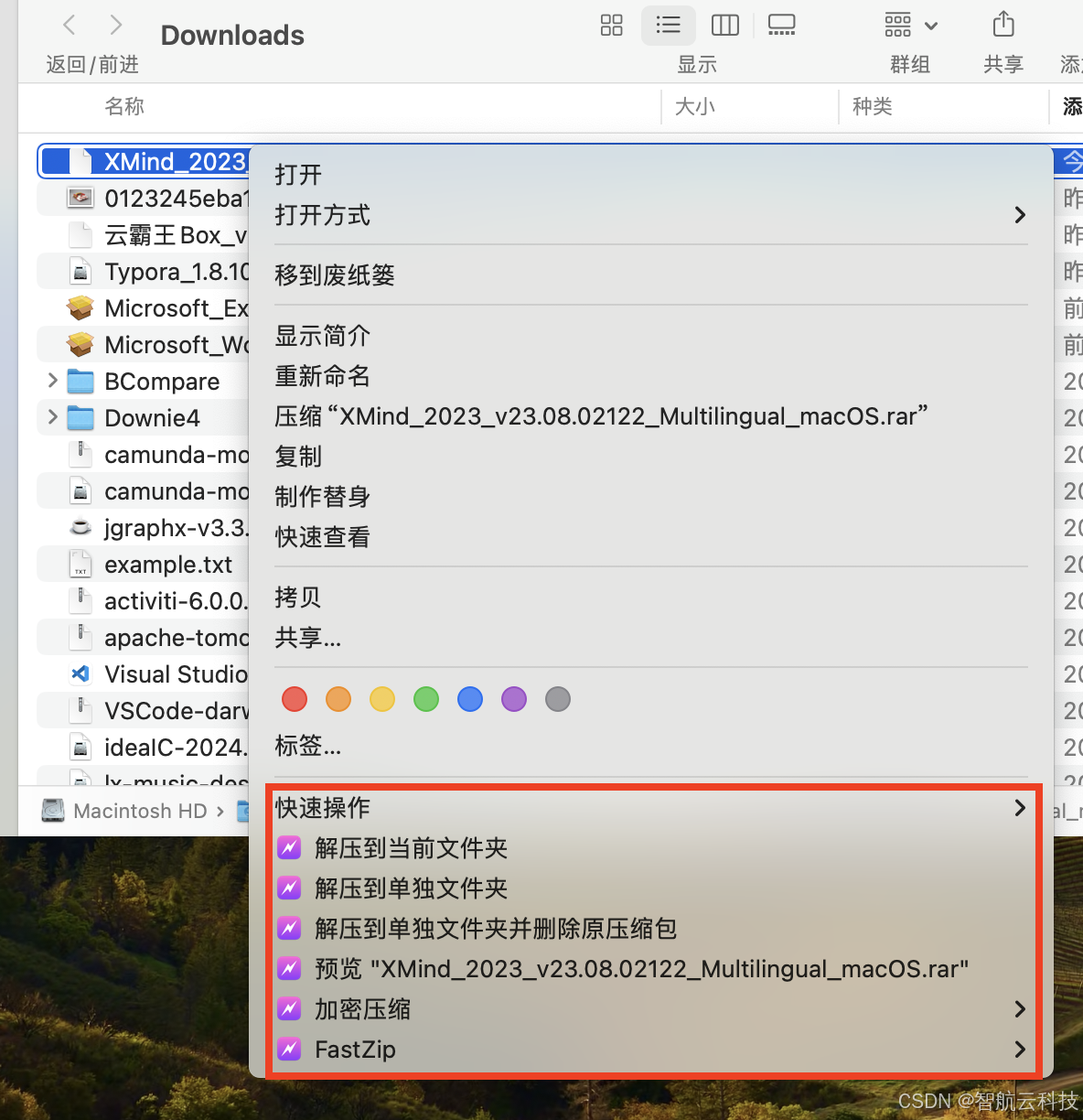1083x1120 pixels.
Task: Switch to gallery view
Action: coord(782,25)
